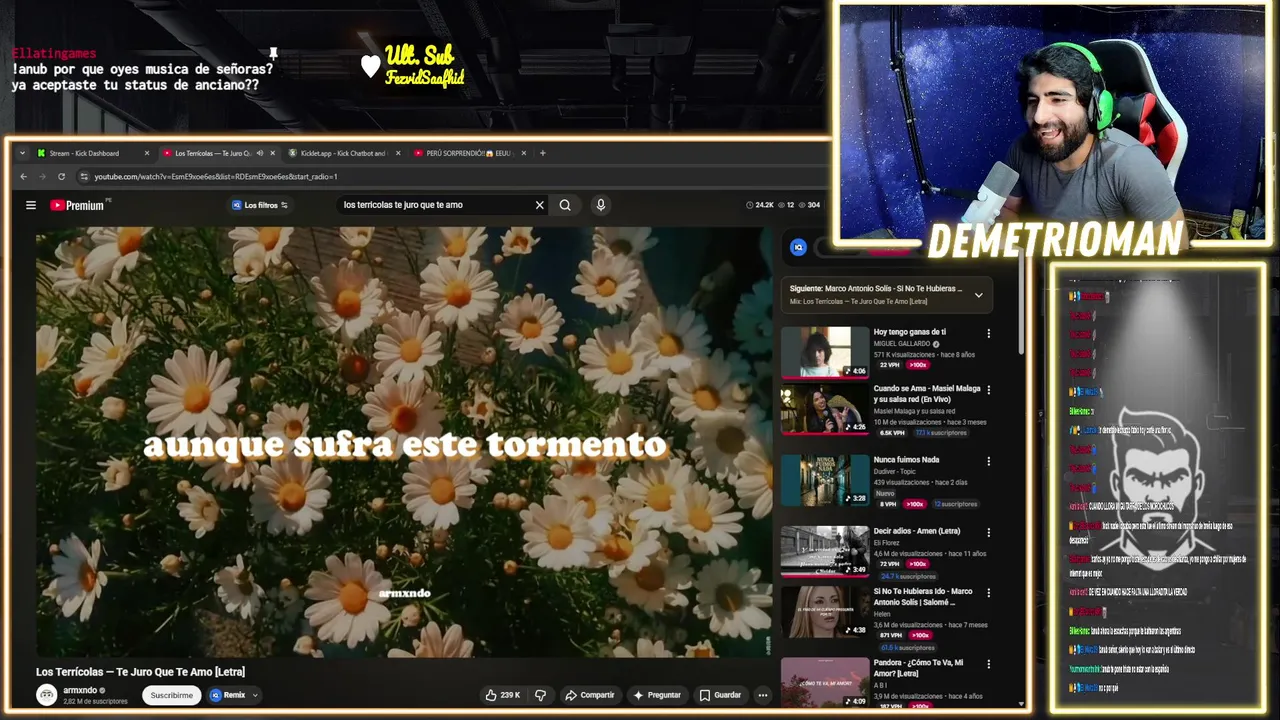Open options for Cuando se Ama video
The width and height of the screenshot is (1280, 720).
pos(989,389)
